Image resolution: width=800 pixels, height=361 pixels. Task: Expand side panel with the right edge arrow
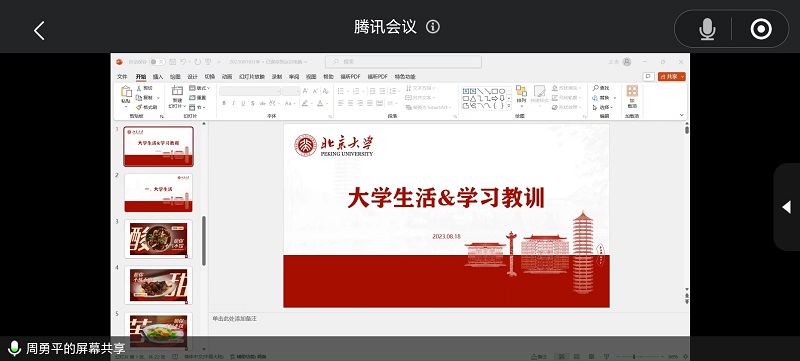coord(786,207)
